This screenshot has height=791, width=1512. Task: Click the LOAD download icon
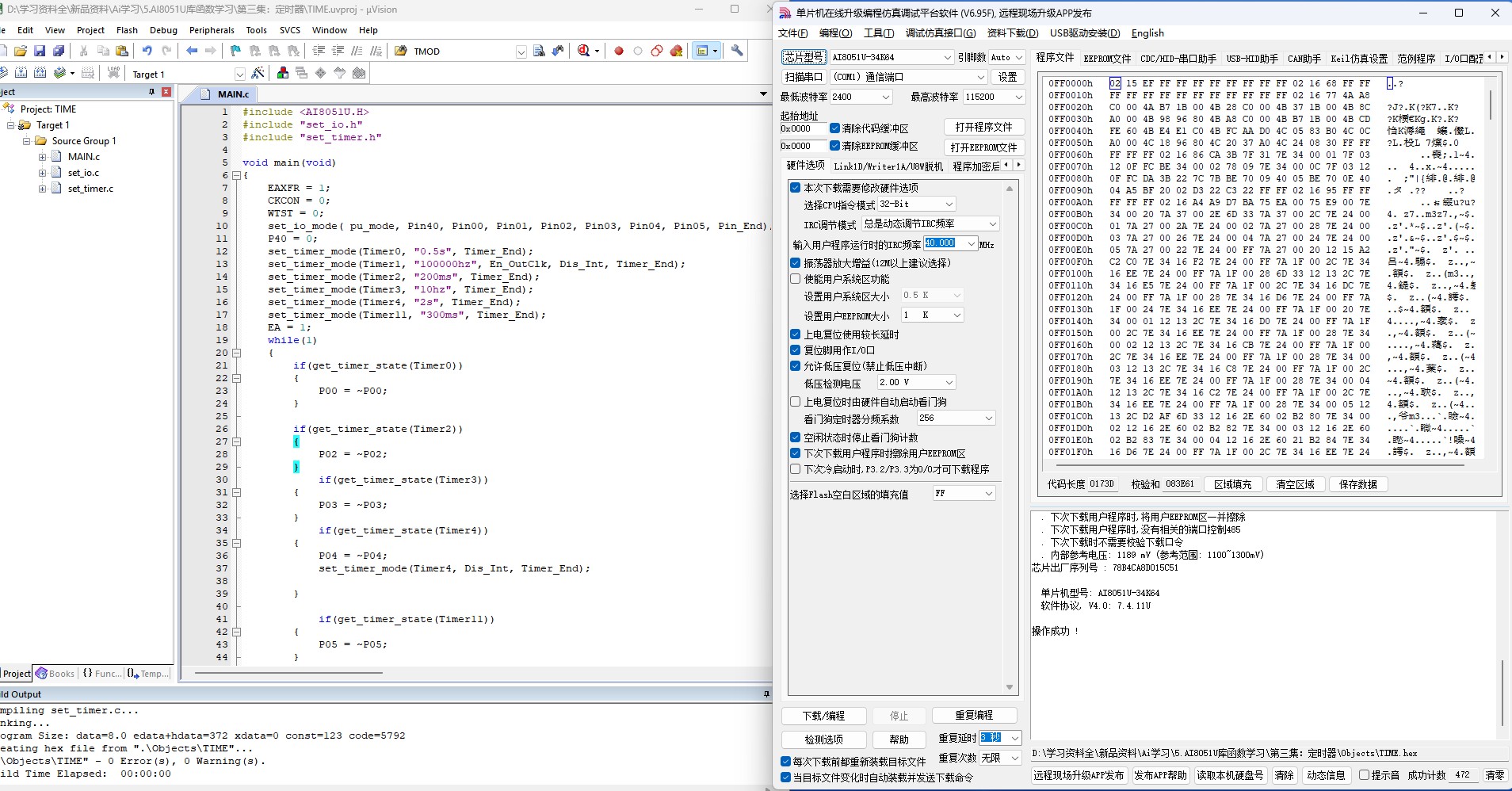pos(113,73)
